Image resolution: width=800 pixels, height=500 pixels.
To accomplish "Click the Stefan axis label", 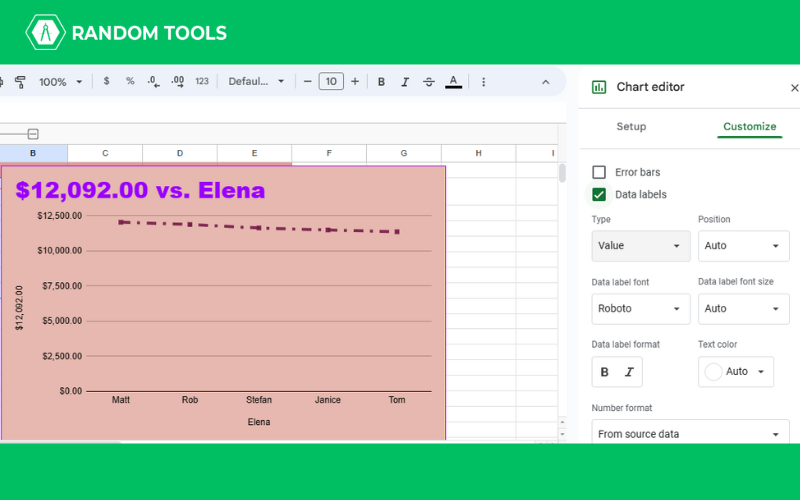I will pyautogui.click(x=259, y=400).
